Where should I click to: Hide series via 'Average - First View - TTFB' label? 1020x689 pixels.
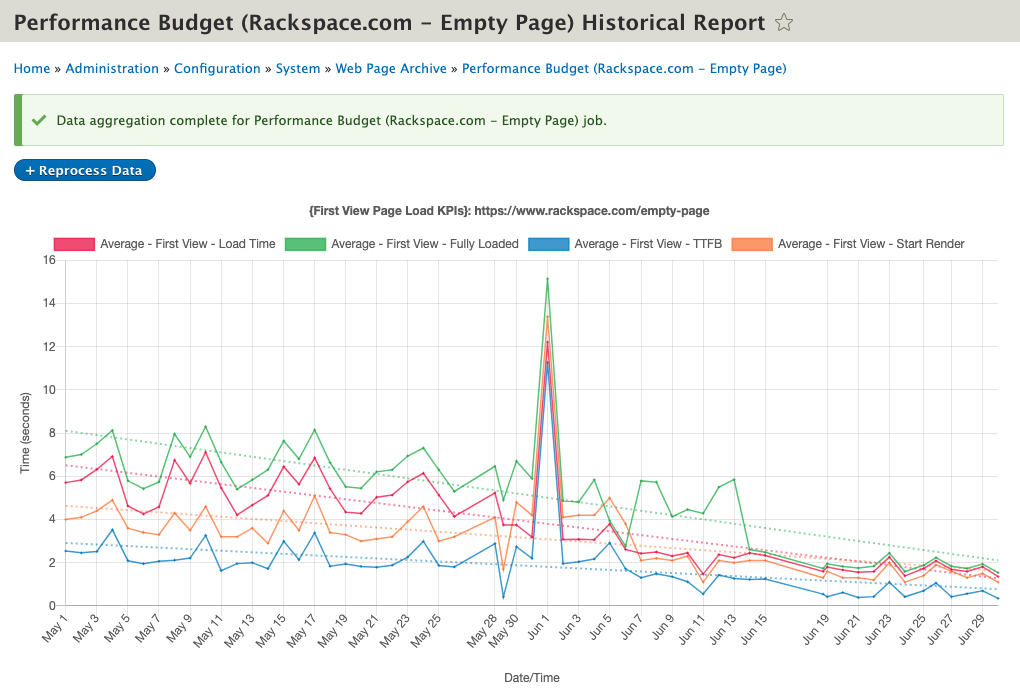pos(648,244)
